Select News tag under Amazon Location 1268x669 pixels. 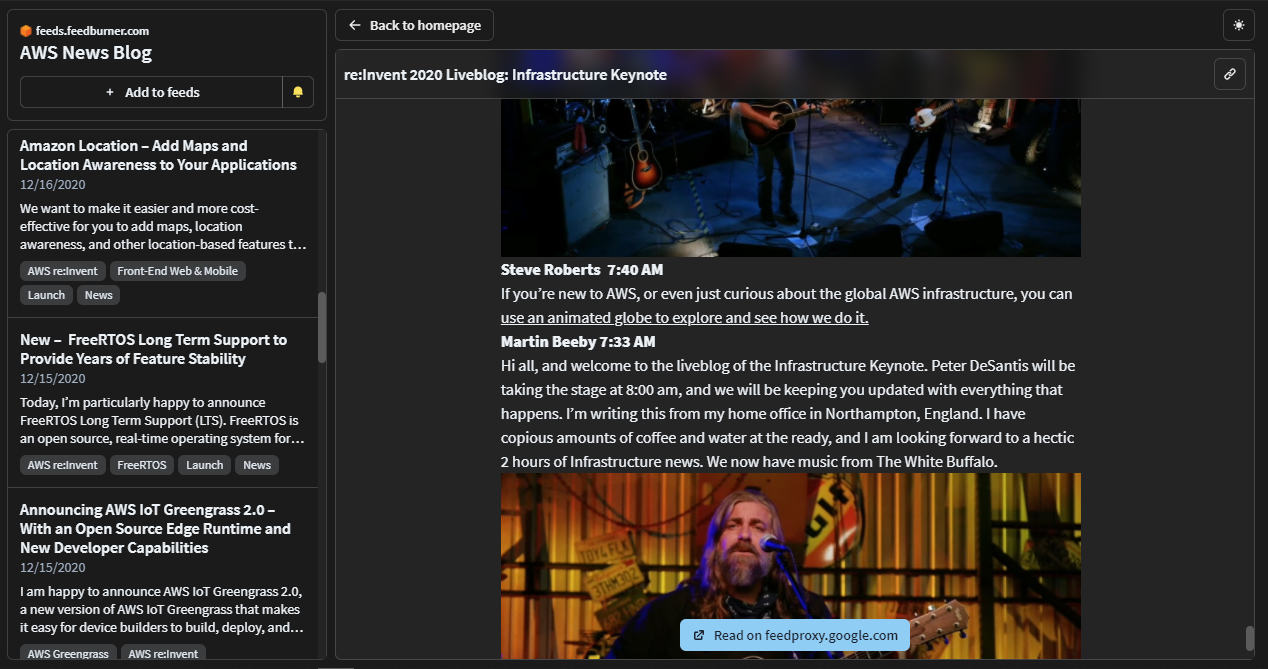[99, 295]
